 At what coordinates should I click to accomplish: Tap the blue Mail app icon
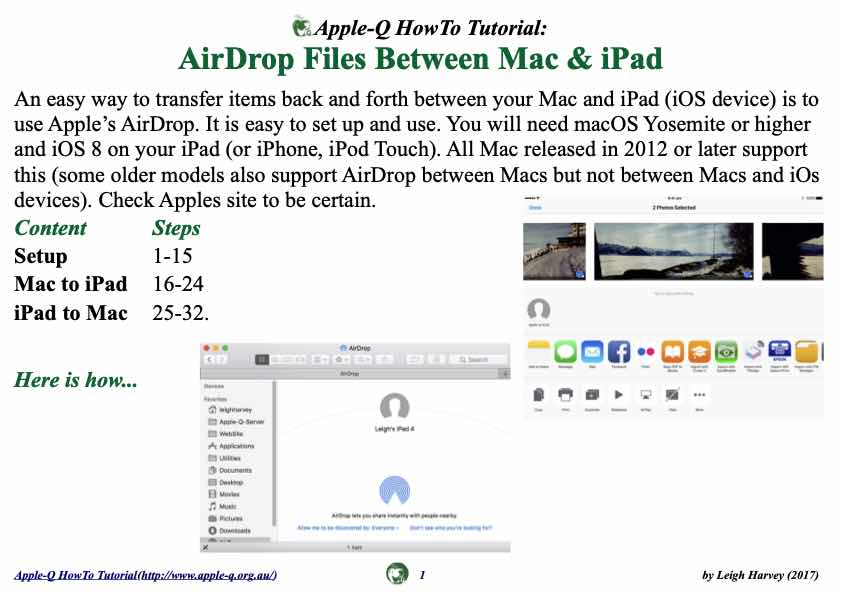pyautogui.click(x=592, y=352)
